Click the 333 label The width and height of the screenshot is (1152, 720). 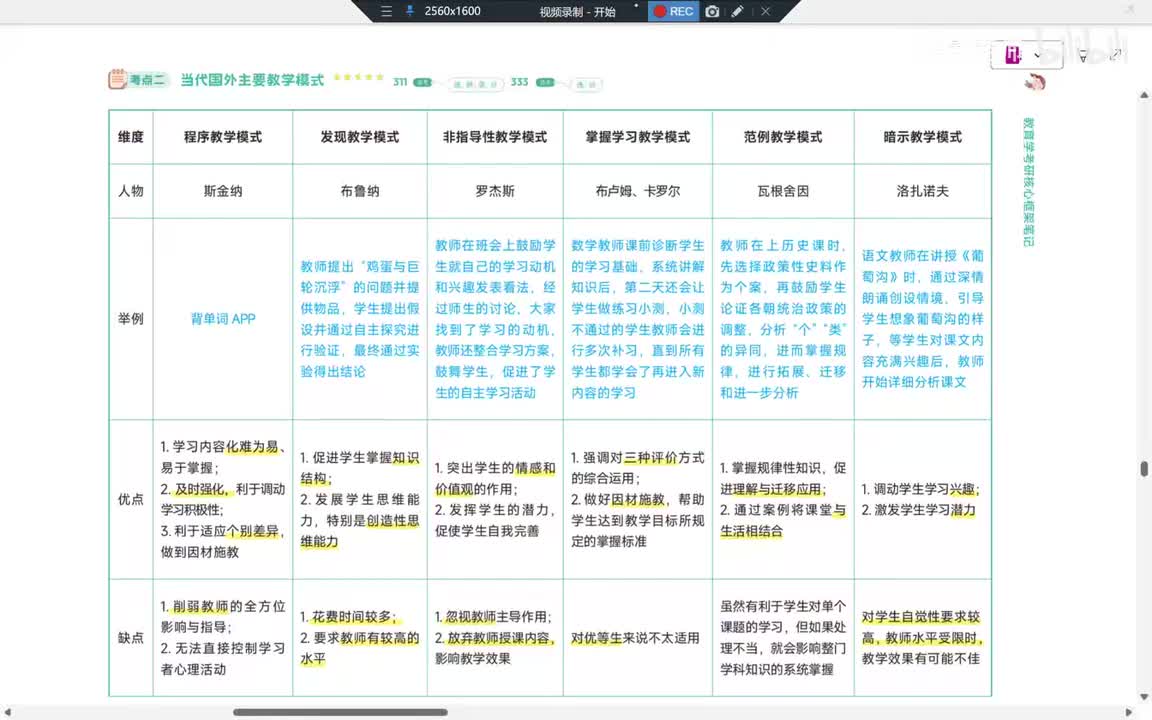click(519, 82)
